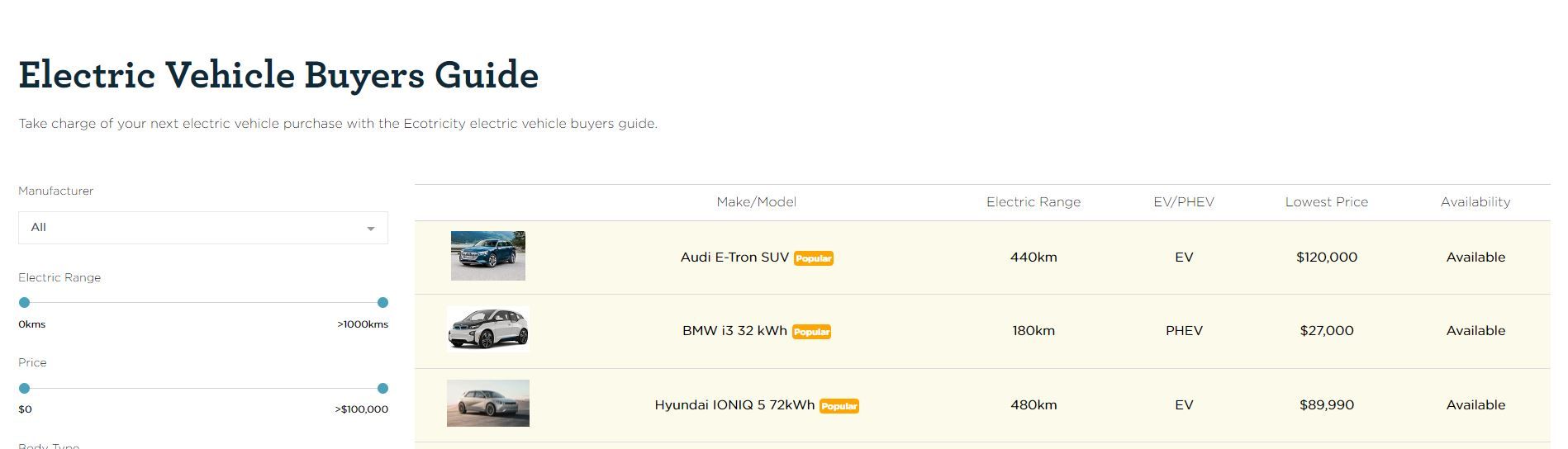Sort by the Make/Model column header
The image size is (1568, 449).
[757, 202]
